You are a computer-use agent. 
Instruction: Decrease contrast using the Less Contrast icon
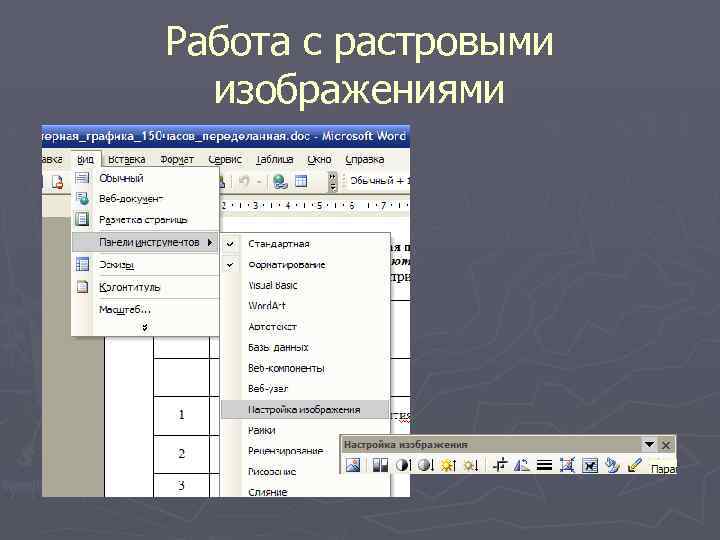[x=426, y=465]
